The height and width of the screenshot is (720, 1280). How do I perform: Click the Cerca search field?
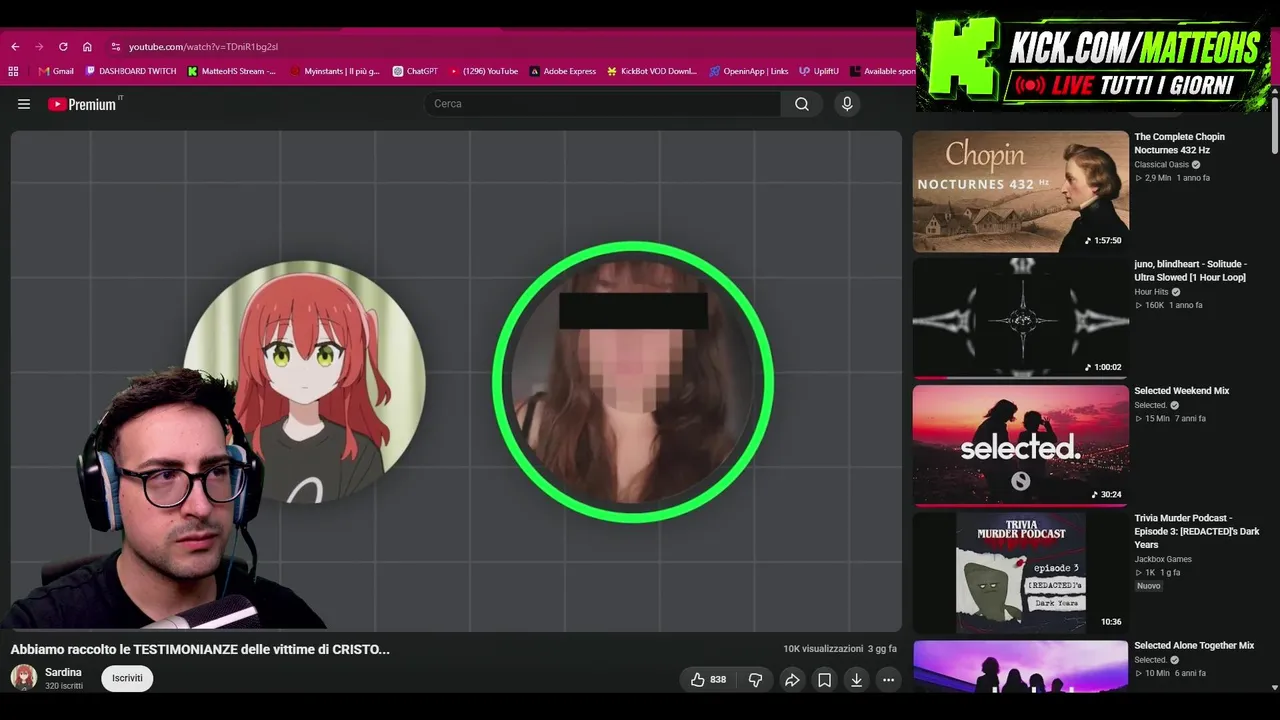(602, 104)
